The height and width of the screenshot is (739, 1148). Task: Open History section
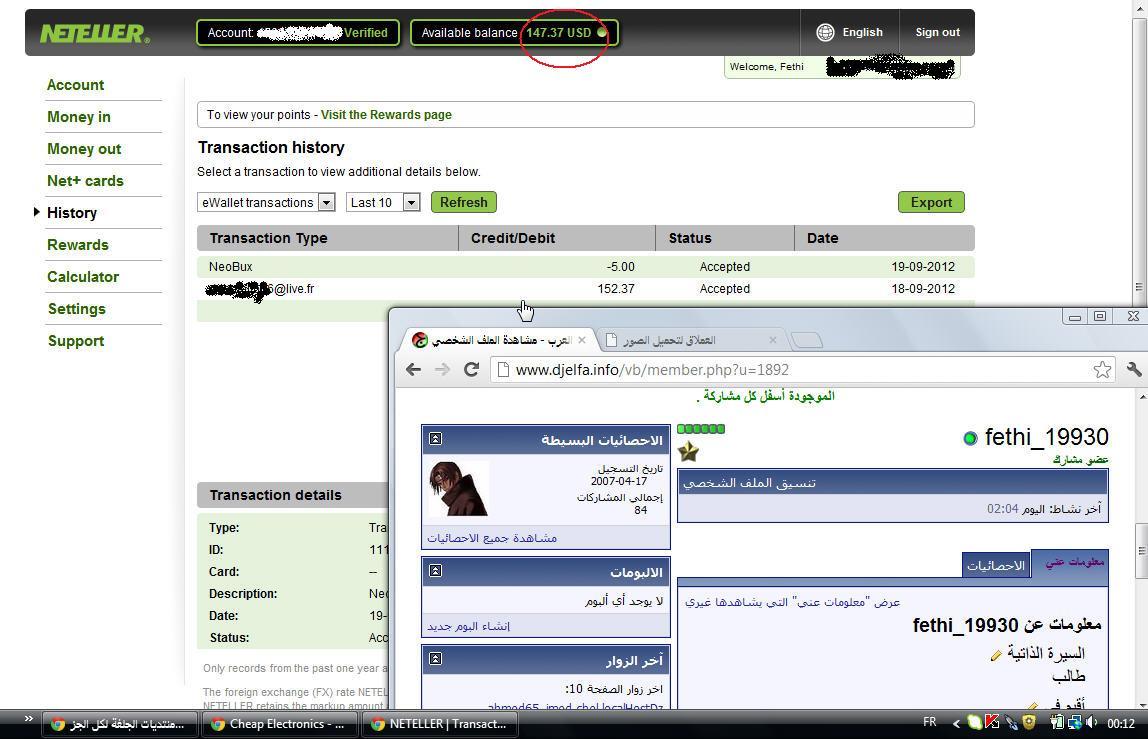(x=72, y=213)
